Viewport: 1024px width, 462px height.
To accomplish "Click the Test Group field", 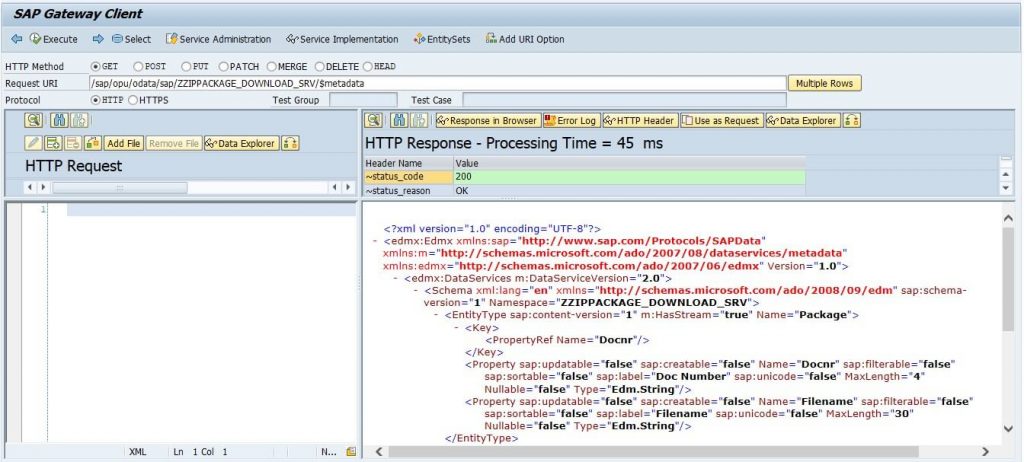I will 363,100.
